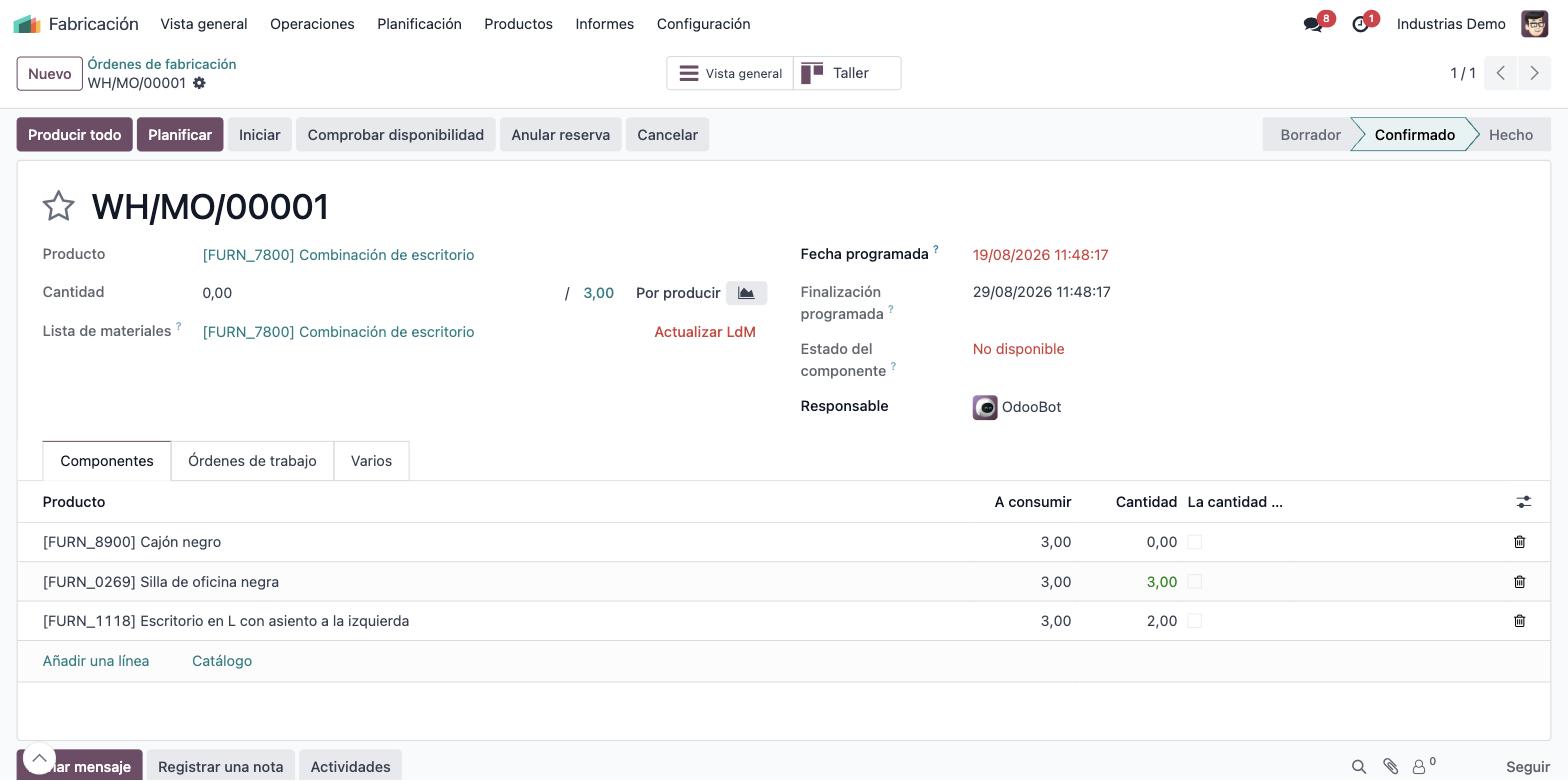The height and width of the screenshot is (781, 1568).
Task: Click the Iniciar button
Action: (259, 135)
